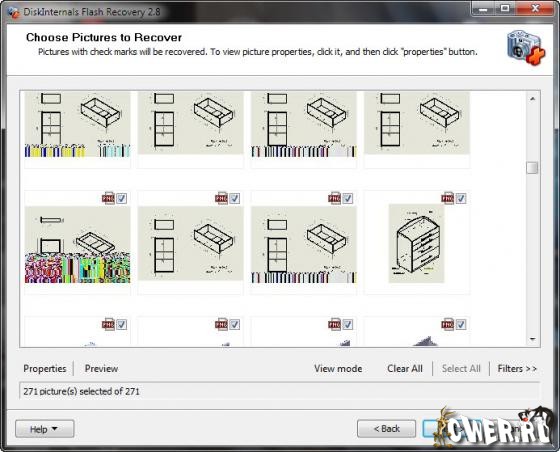The height and width of the screenshot is (452, 560).
Task: Click PNG icon of second middle-row picture
Action: (x=221, y=198)
